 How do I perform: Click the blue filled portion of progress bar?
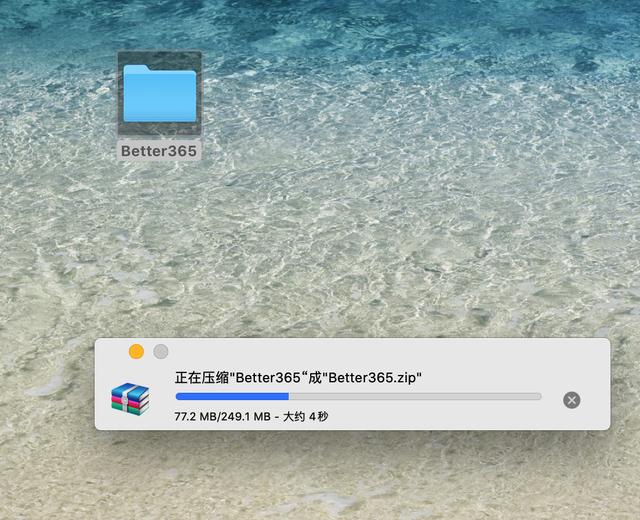(230, 397)
